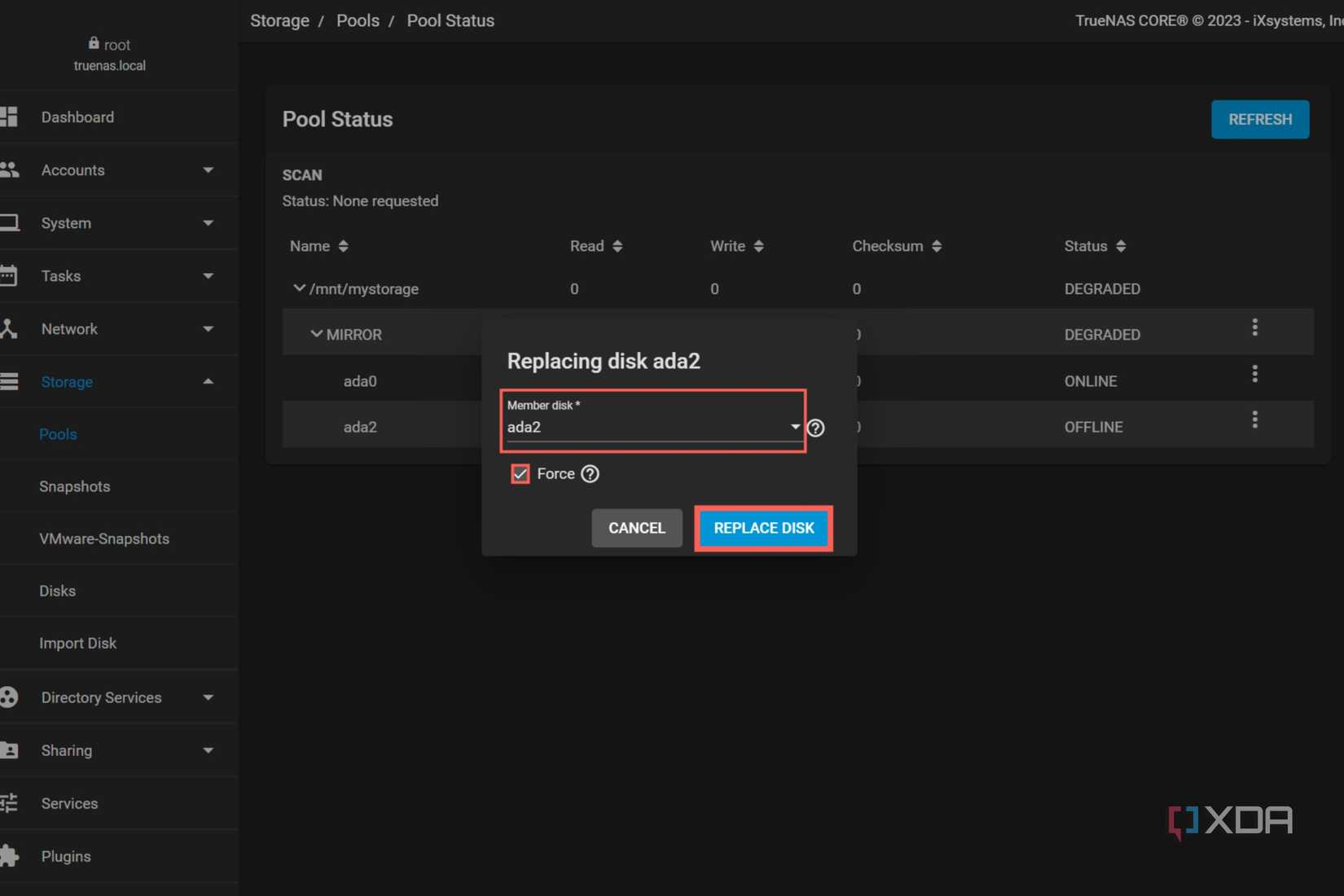Open VMware-Snapshots menu item
The width and height of the screenshot is (1344, 896).
(x=104, y=538)
